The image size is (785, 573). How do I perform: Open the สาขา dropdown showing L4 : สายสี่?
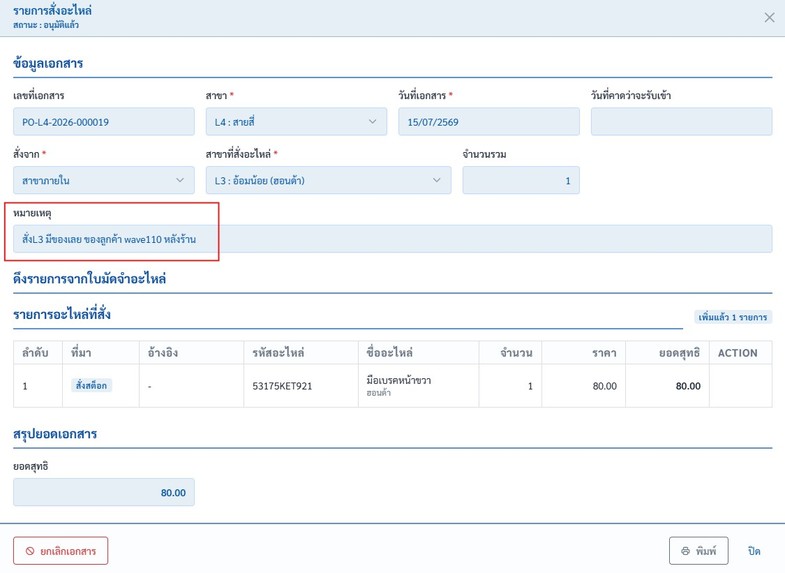pyautogui.click(x=296, y=122)
